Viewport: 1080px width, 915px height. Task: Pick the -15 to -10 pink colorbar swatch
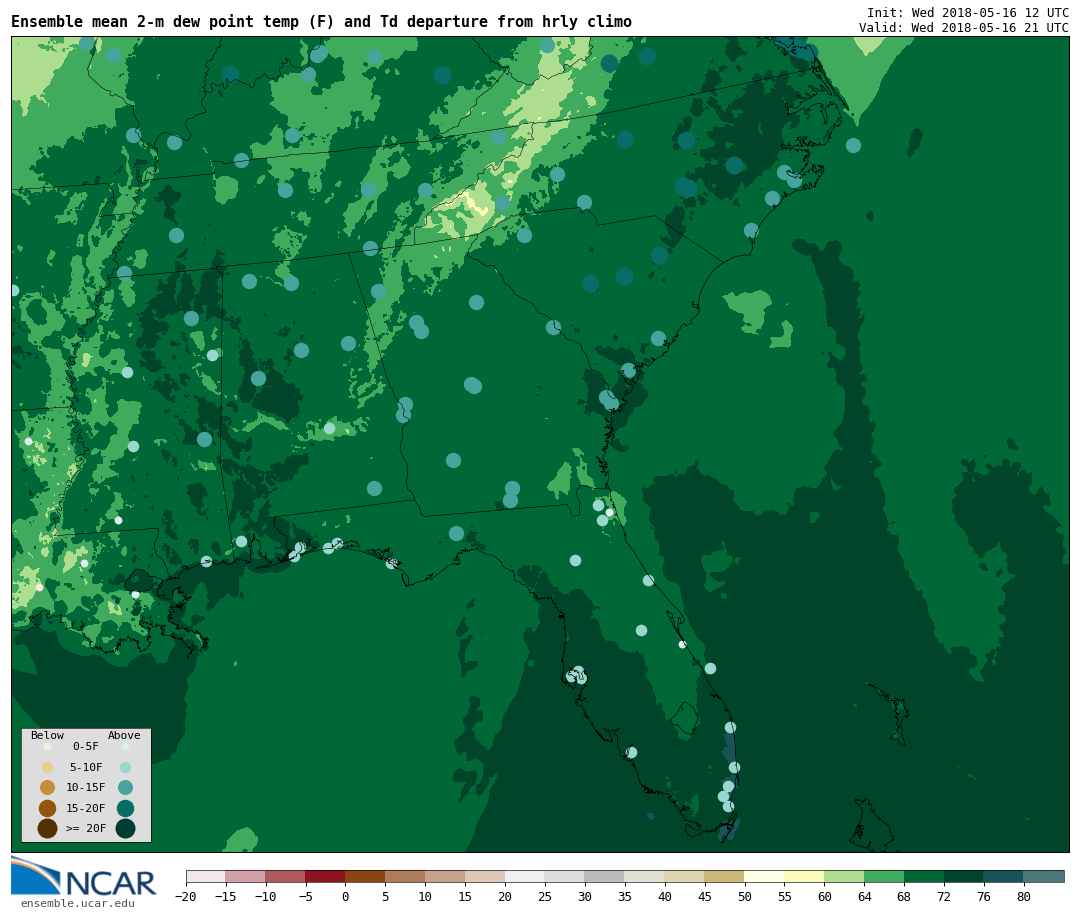click(x=245, y=876)
